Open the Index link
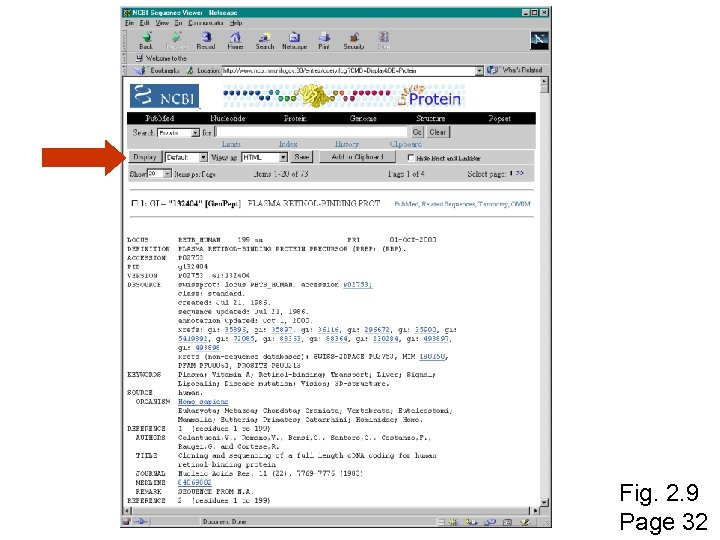Image resolution: width=720 pixels, height=540 pixels. (288, 144)
